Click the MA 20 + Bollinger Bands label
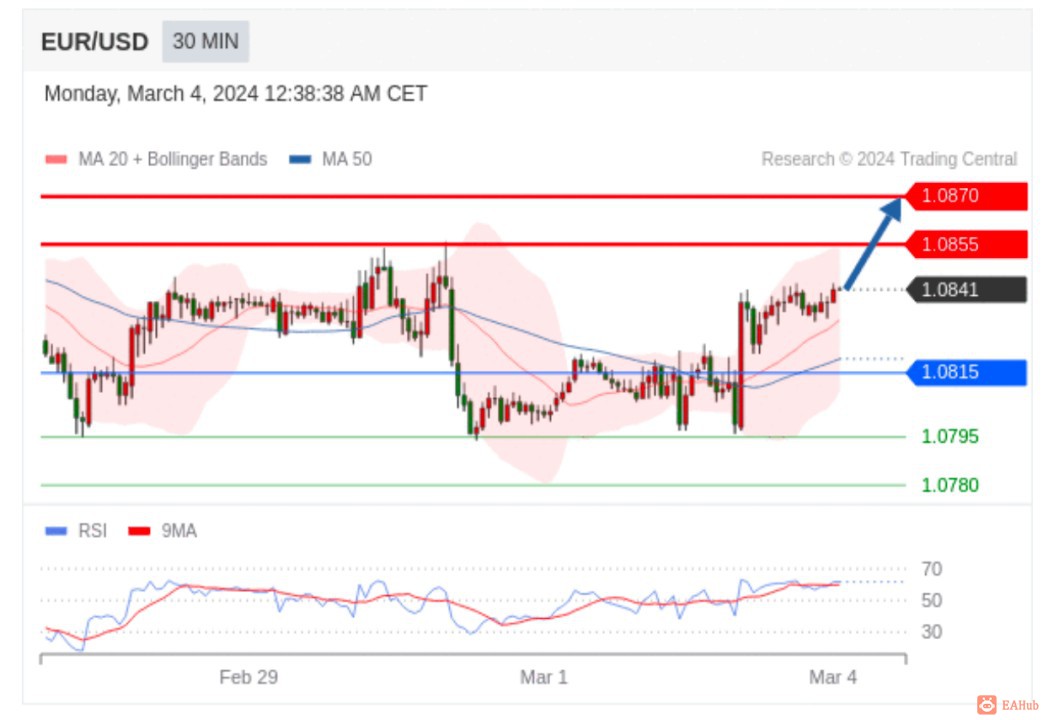This screenshot has height=720, width=1048. pyautogui.click(x=172, y=159)
